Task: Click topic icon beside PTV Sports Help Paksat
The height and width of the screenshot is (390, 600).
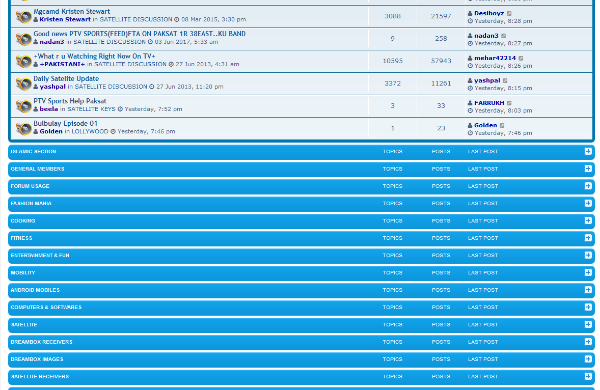Action: click(x=23, y=106)
